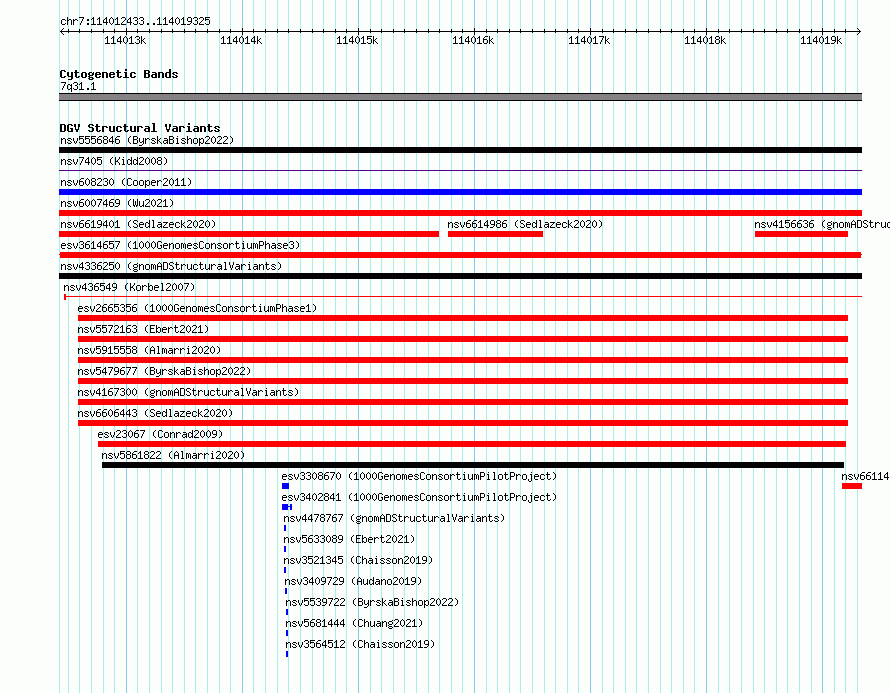Click the chr7:114012433..114019325 coordinates text
This screenshot has width=890, height=693.
coord(135,21)
